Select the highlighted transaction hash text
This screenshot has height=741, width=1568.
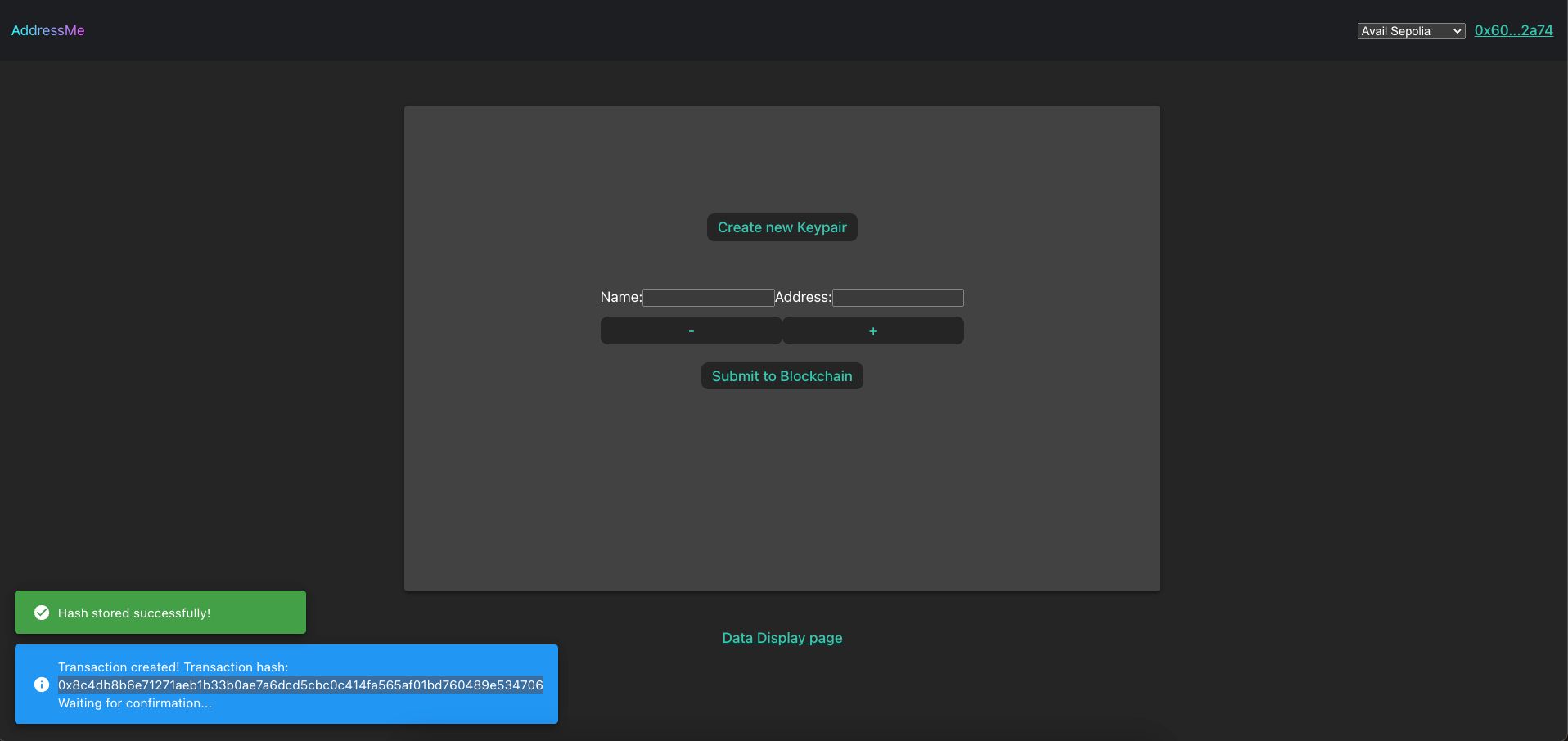(x=300, y=685)
